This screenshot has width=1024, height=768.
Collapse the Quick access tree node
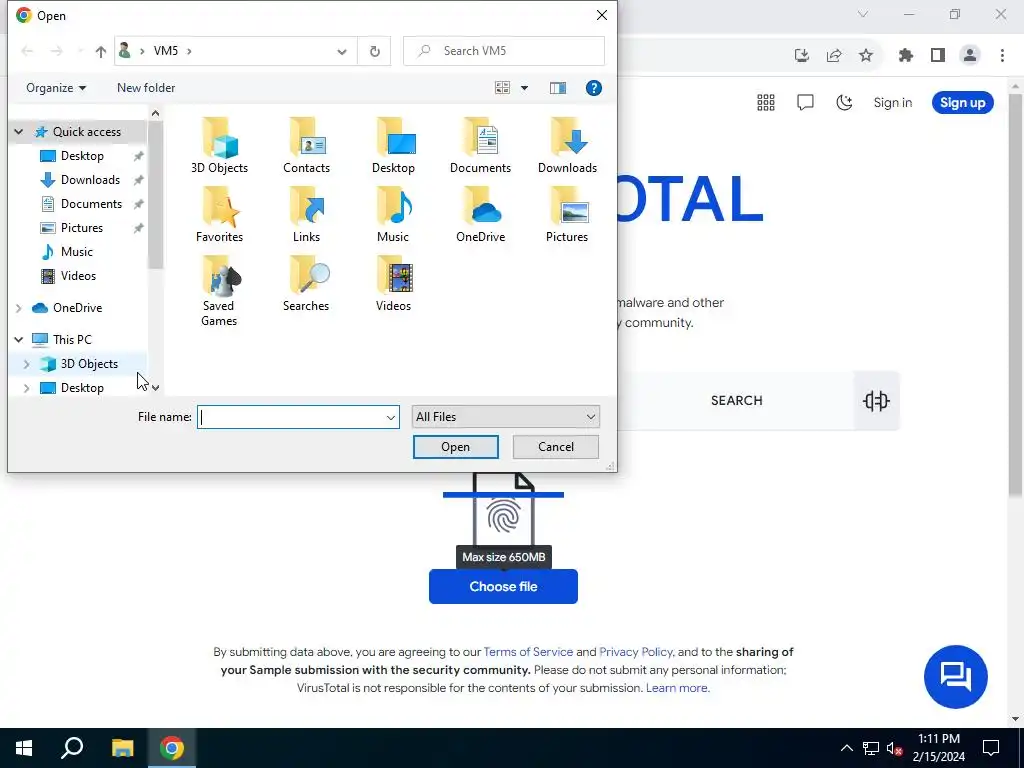[x=19, y=132]
